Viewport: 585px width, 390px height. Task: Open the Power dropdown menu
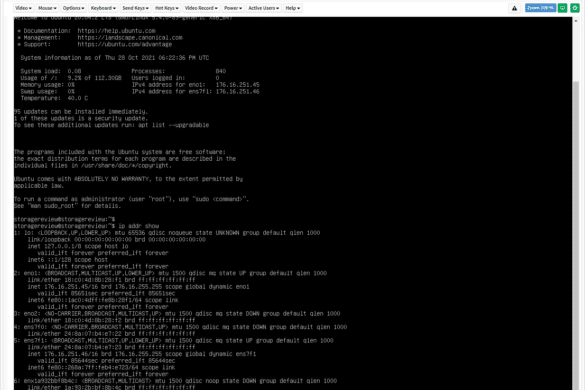pos(233,8)
